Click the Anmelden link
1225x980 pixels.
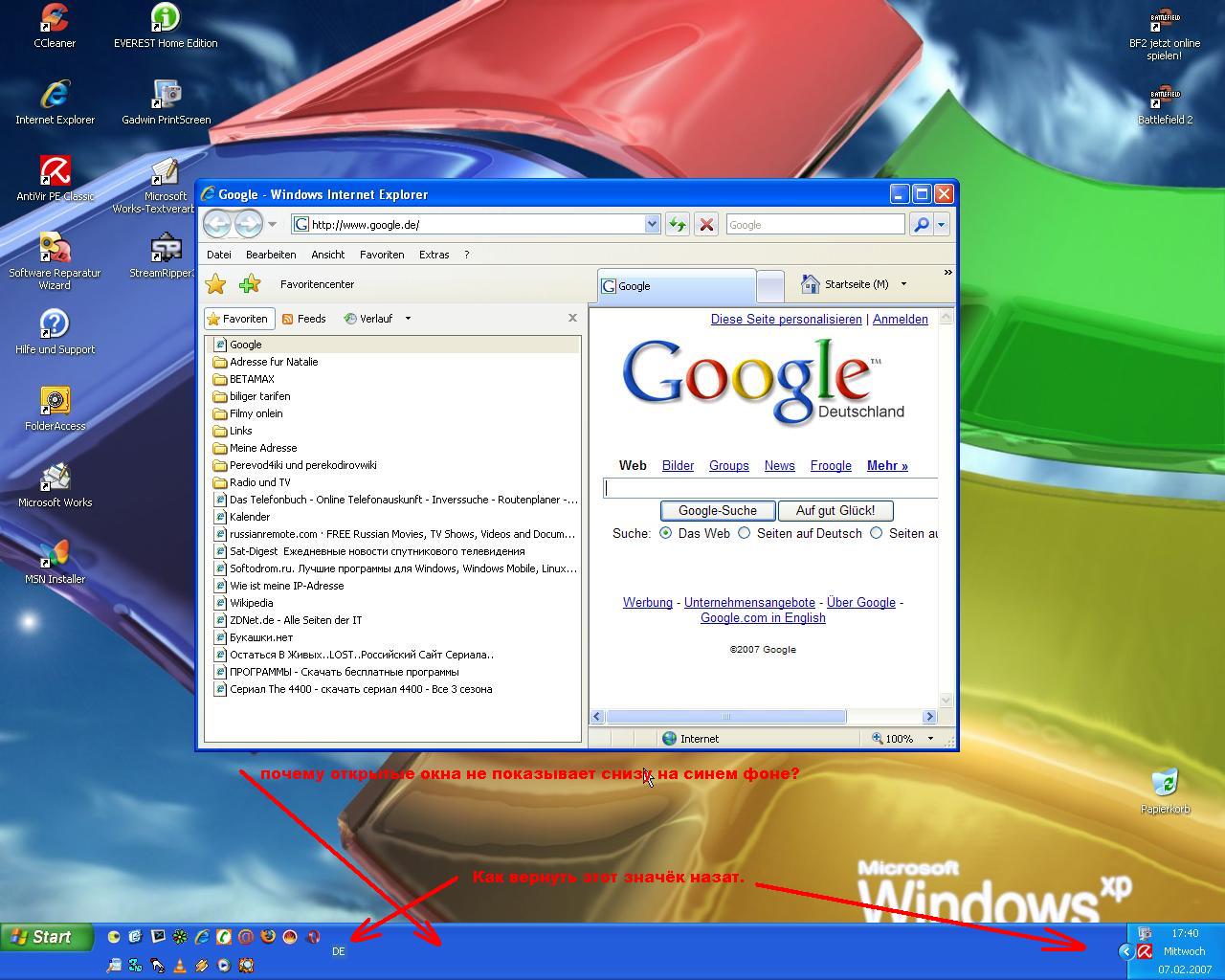(900, 319)
